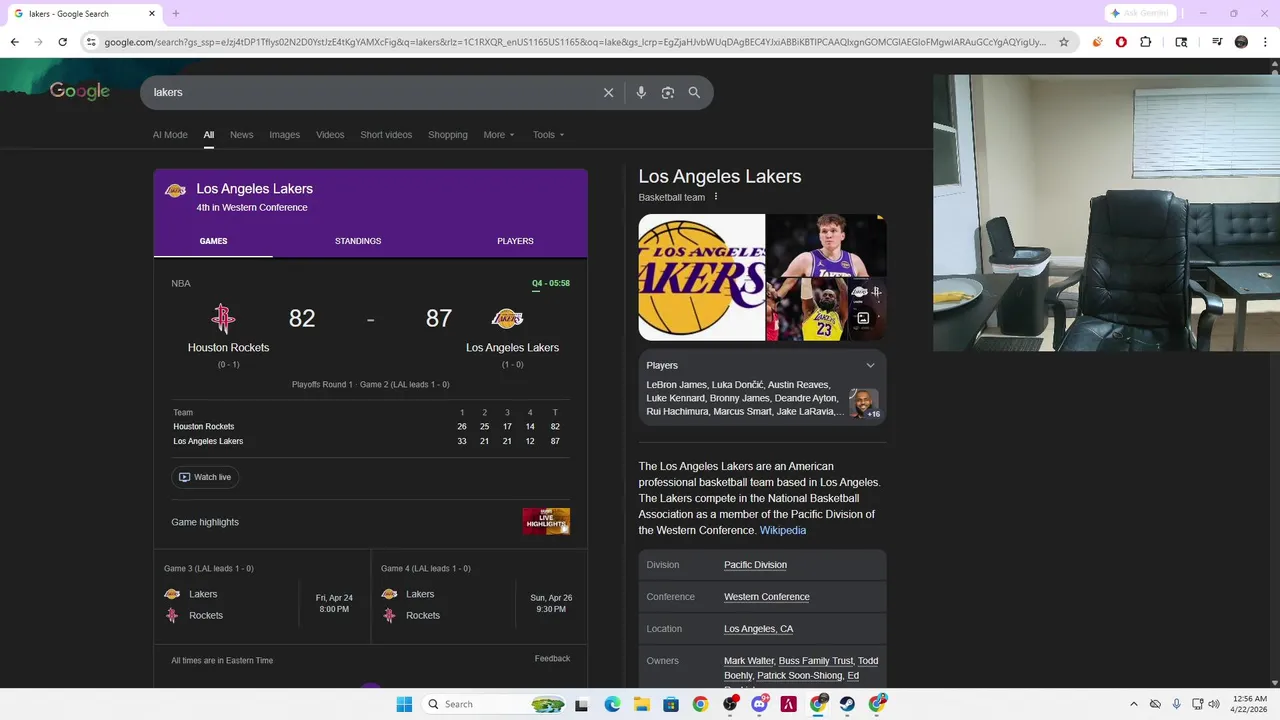Viewport: 1280px width, 720px height.
Task: Click the magnifier search button
Action: click(694, 92)
